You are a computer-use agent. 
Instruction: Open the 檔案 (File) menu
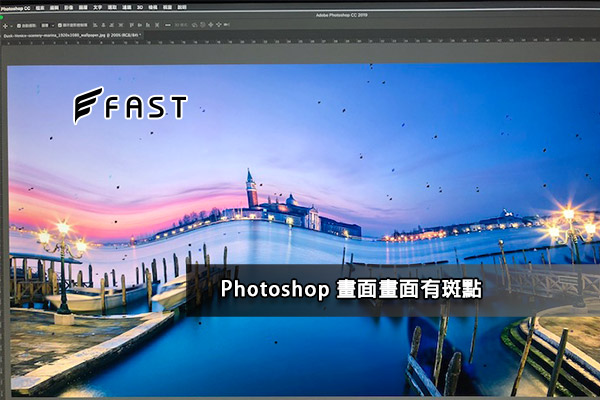[x=40, y=8]
